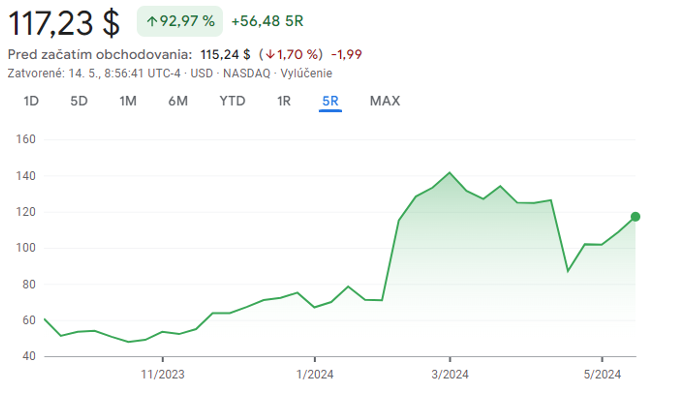Screen dimensions: 696x406
Task: Switch chart to the 1D range
Action: (x=31, y=100)
